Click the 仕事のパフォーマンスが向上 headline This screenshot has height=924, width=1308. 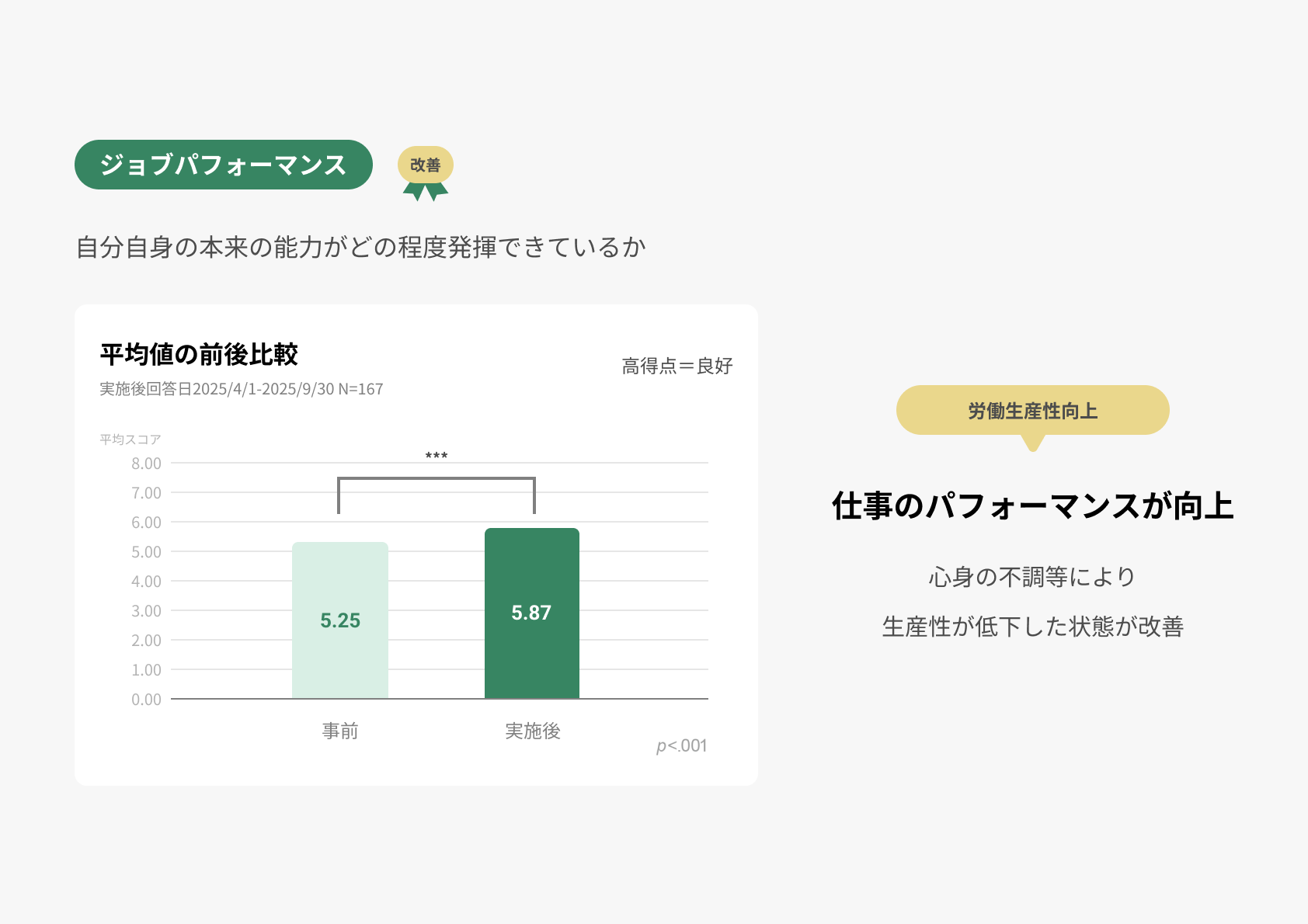point(1032,505)
